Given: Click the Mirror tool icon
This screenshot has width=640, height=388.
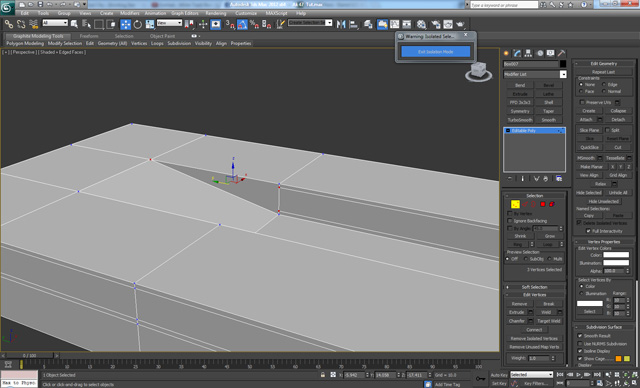Looking at the screenshot, I should [x=341, y=24].
